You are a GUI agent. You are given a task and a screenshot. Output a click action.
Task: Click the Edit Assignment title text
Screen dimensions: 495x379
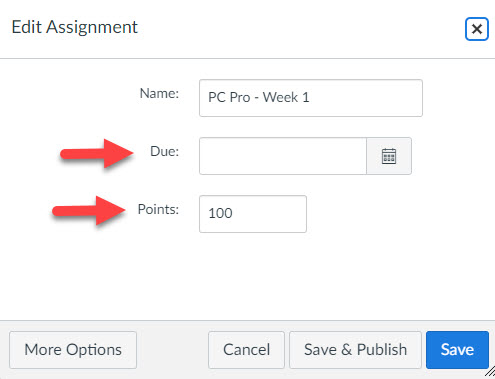coord(75,27)
